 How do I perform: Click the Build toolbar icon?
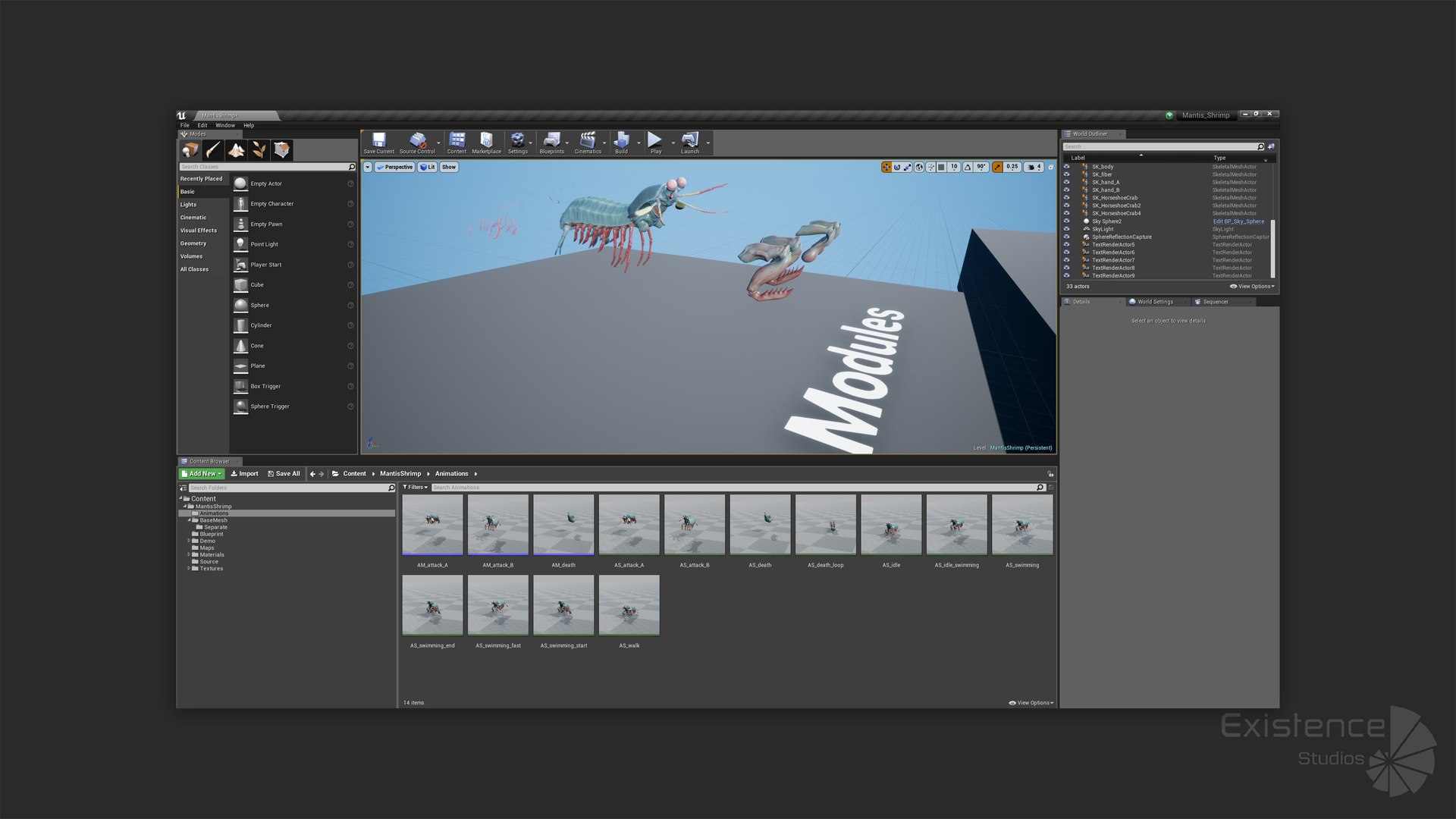click(621, 143)
